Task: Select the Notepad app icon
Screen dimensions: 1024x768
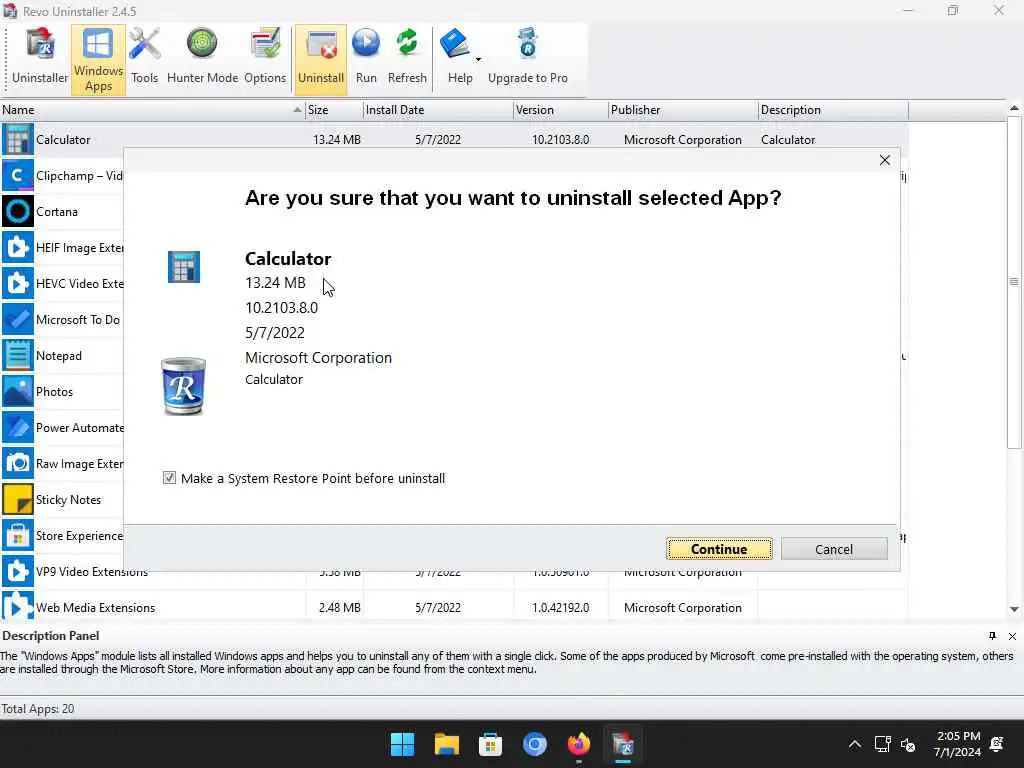Action: 18,355
